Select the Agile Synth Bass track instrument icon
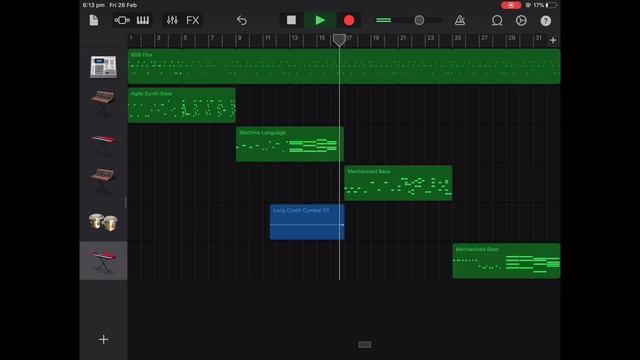 tap(103, 102)
